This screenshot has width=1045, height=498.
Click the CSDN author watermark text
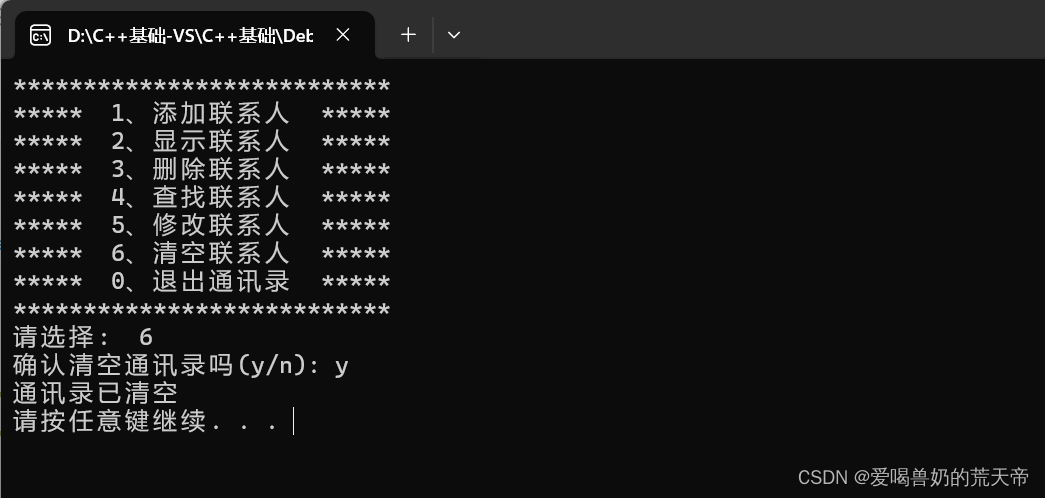tap(913, 477)
